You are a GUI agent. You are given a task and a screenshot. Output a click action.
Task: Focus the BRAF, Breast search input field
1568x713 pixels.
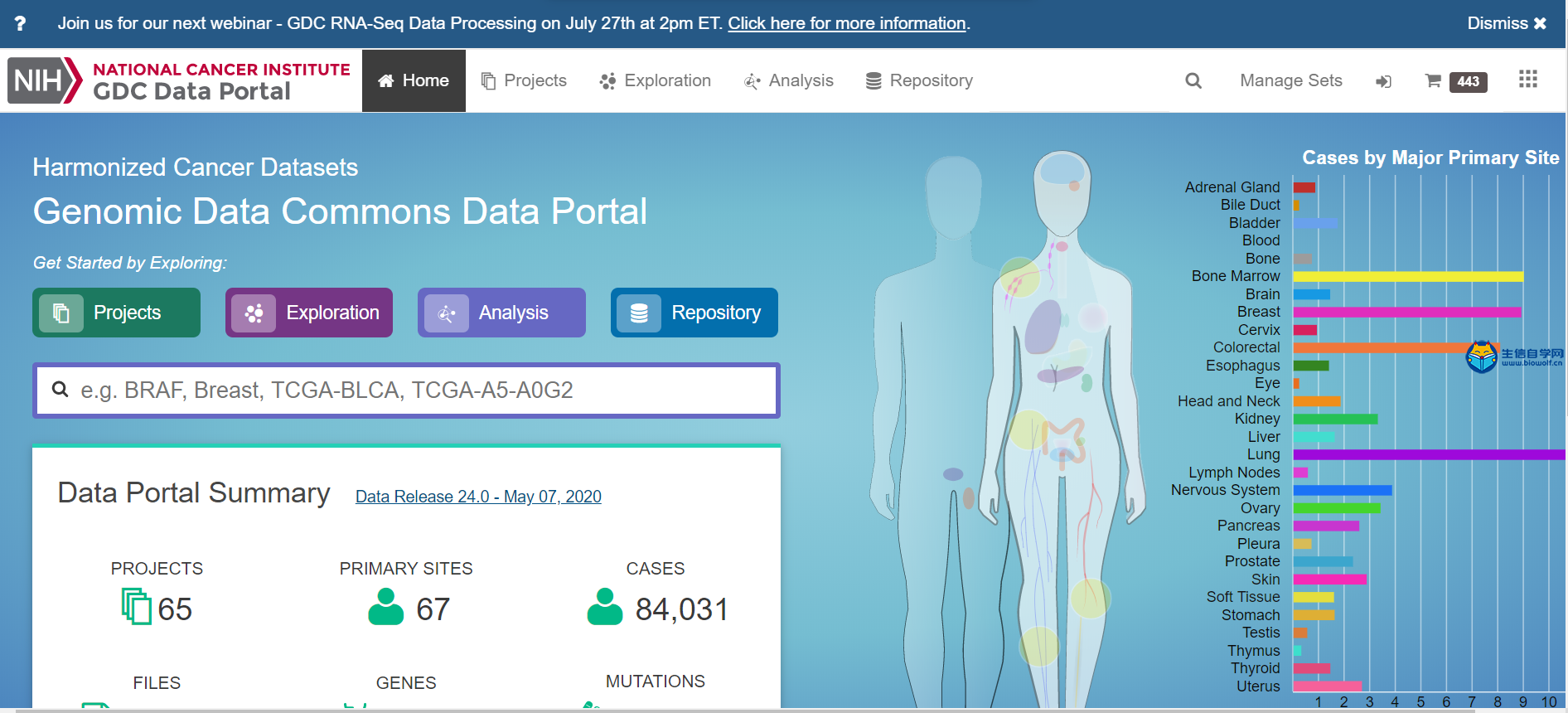click(406, 390)
